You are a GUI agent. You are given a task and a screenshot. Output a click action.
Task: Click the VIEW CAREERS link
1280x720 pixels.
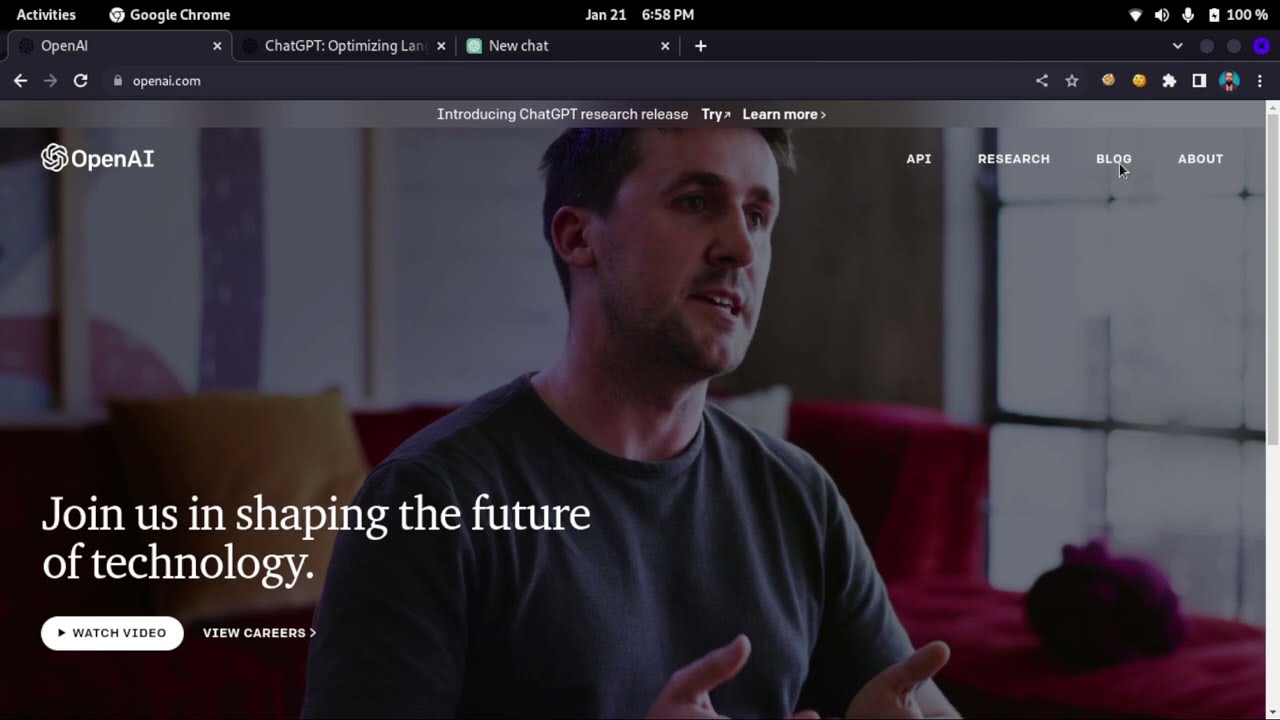259,633
